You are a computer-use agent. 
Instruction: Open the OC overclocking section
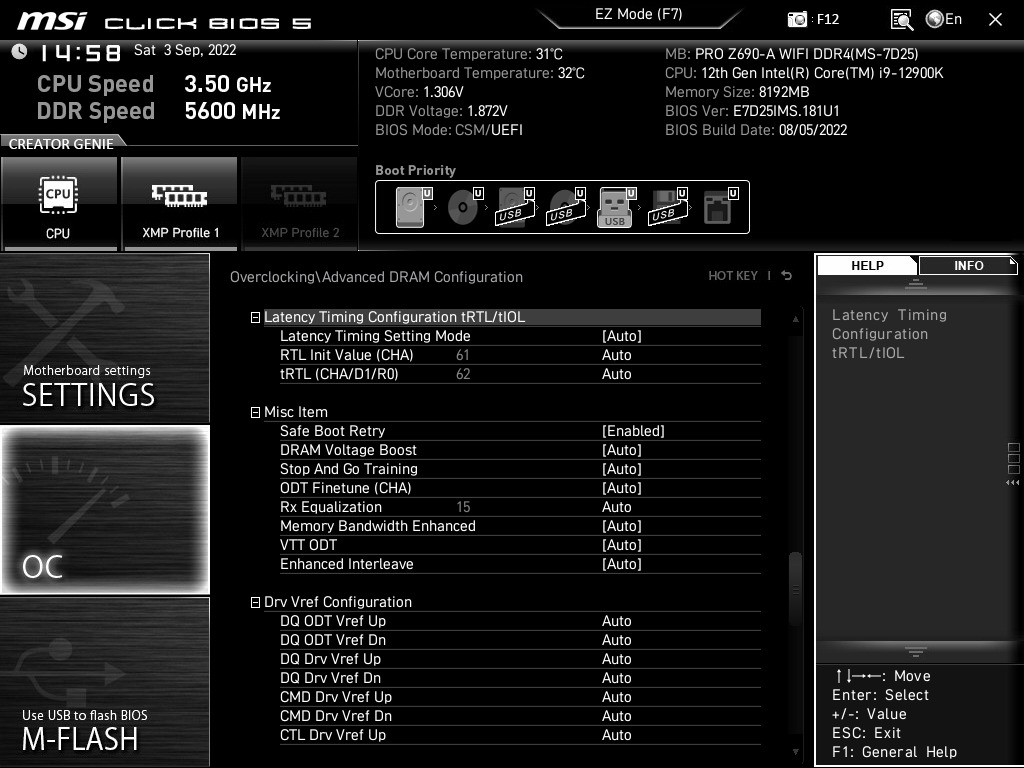tap(104, 510)
